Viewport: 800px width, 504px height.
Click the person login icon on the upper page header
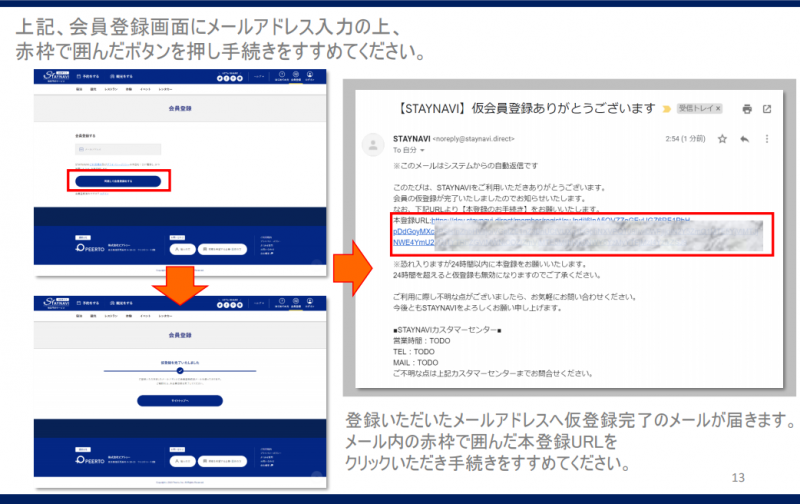(x=310, y=76)
